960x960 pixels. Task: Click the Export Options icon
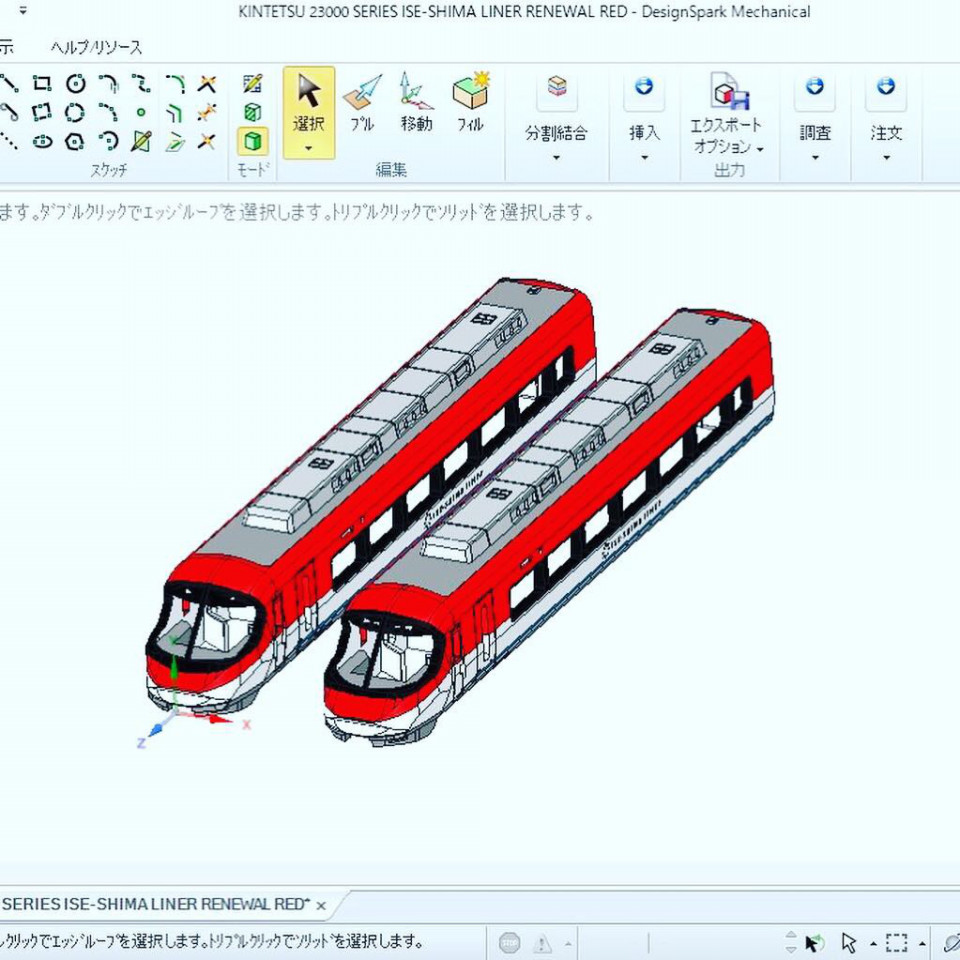pos(729,91)
